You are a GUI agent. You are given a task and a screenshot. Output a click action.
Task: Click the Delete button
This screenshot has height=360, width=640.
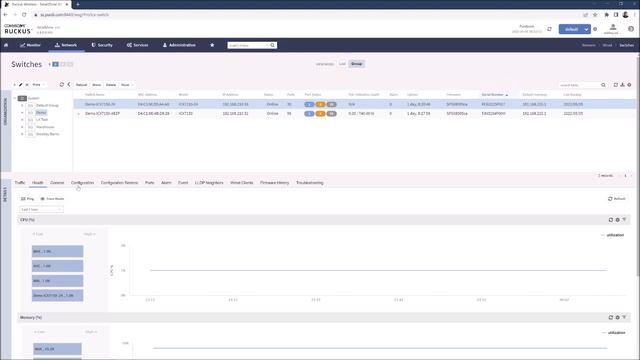(x=111, y=85)
